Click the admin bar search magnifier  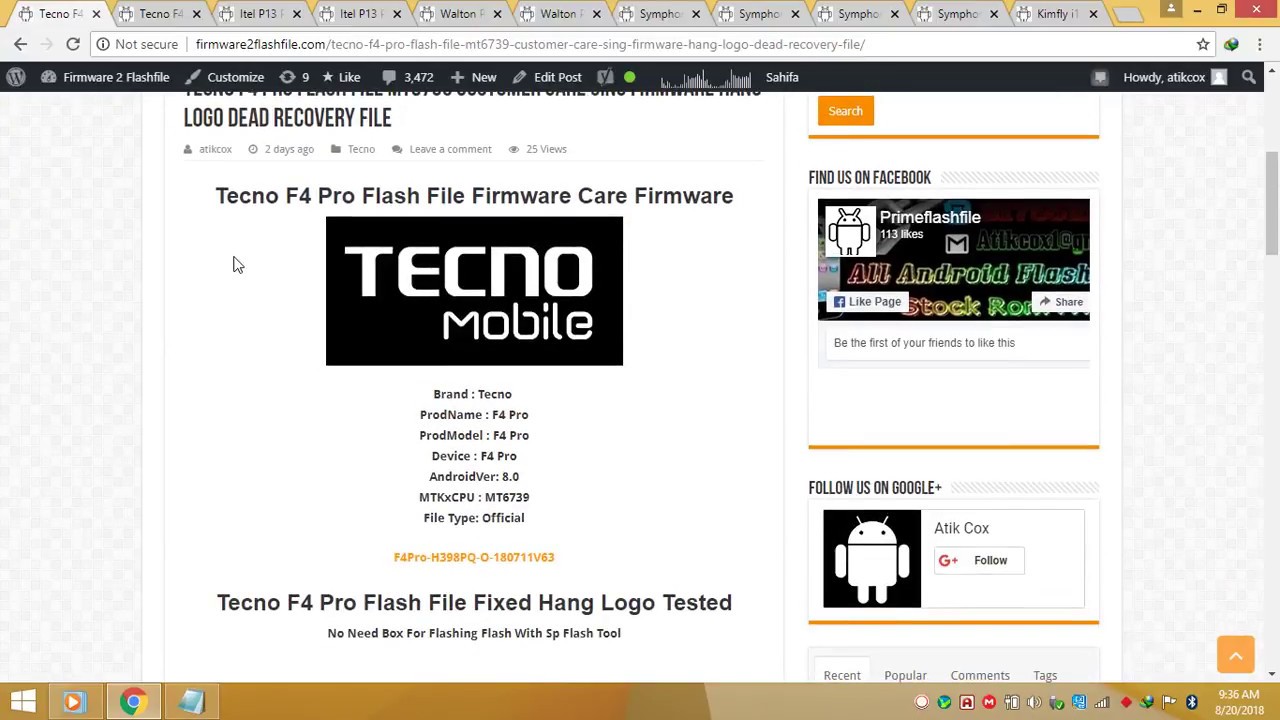pos(1249,77)
